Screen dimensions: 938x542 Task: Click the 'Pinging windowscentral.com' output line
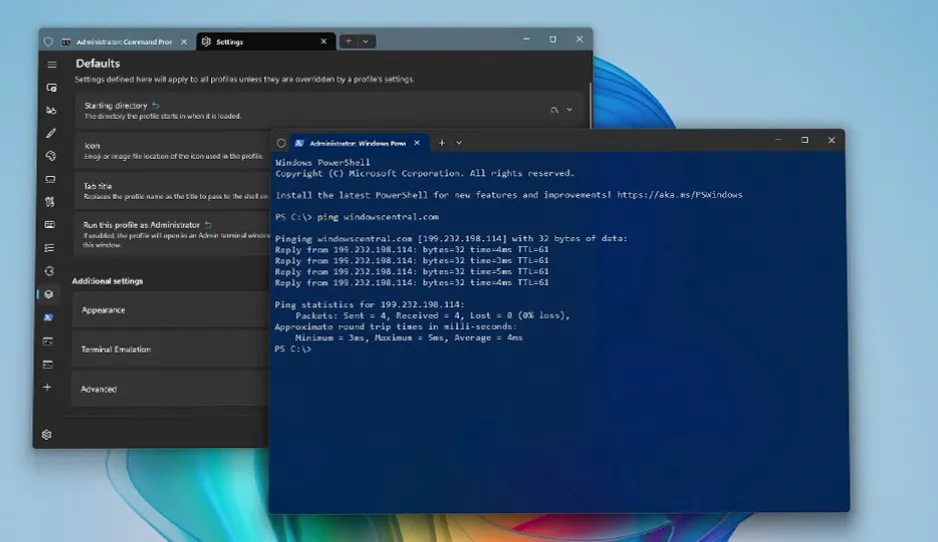click(451, 238)
